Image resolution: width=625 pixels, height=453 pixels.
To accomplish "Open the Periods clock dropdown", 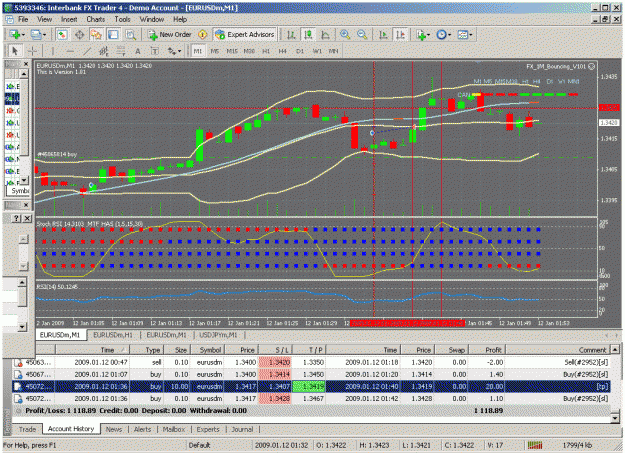I will [443, 35].
